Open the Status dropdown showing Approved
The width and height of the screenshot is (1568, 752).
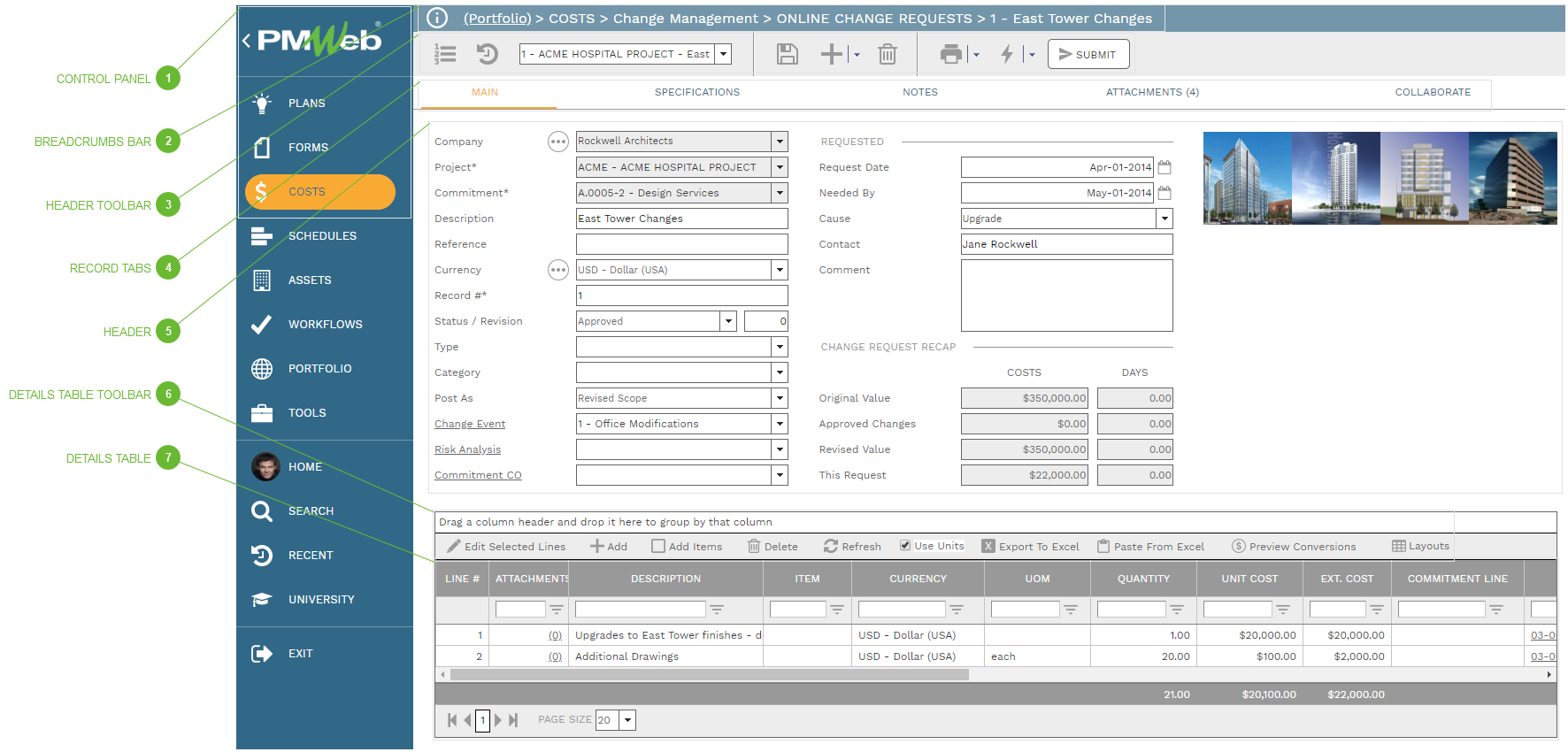[728, 321]
